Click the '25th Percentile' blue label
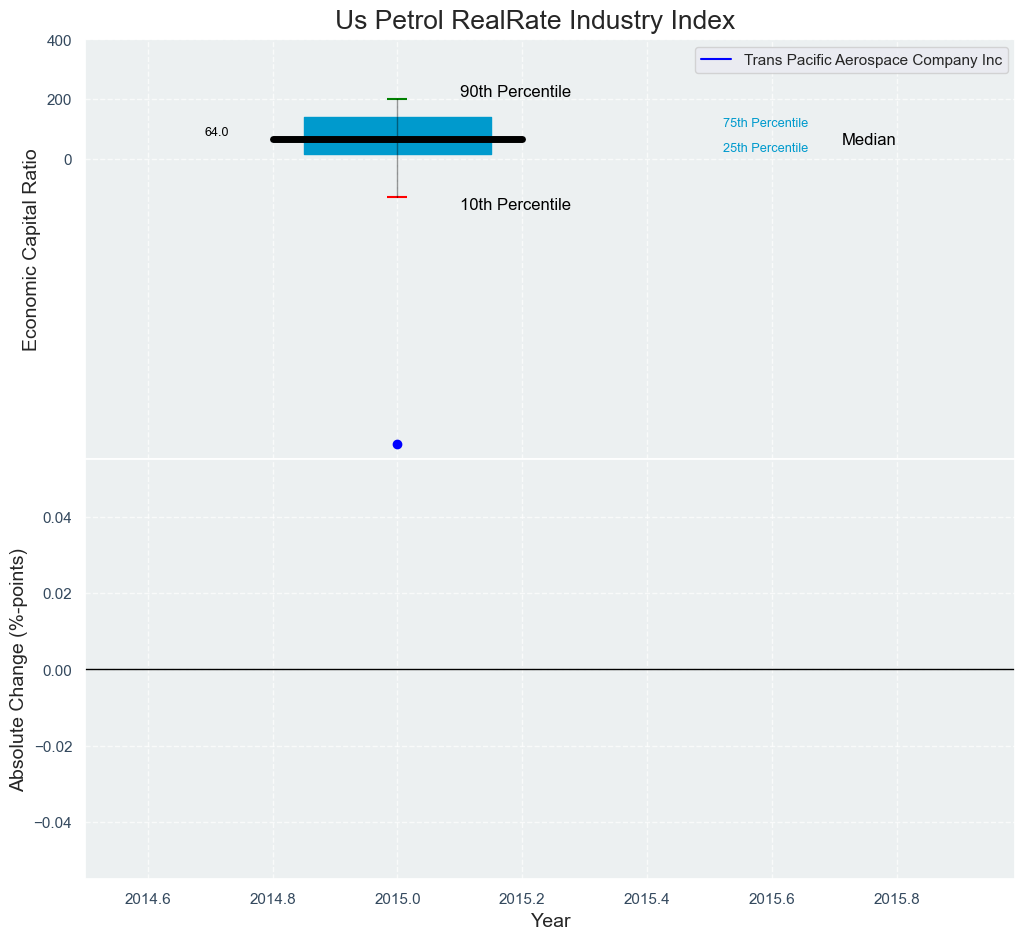 tap(765, 148)
